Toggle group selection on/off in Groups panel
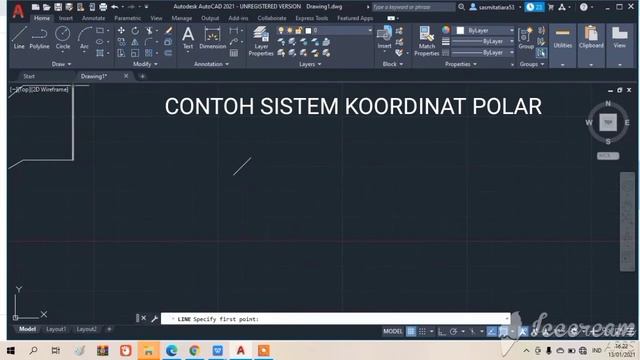Image resolution: width=640 pixels, height=360 pixels. [x=541, y=53]
